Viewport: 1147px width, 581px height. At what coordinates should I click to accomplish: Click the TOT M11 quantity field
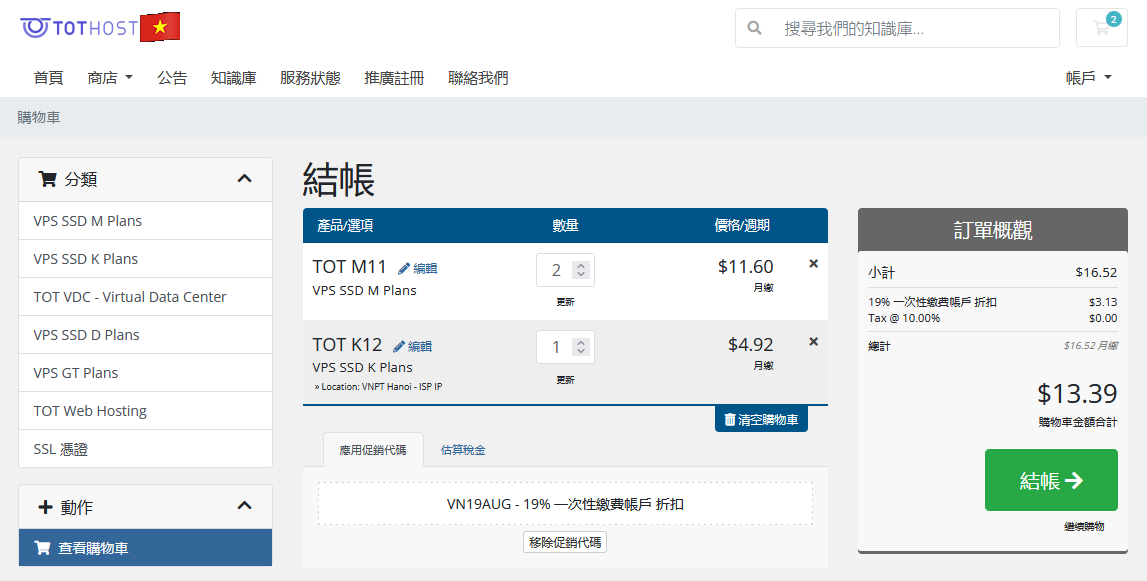point(565,270)
